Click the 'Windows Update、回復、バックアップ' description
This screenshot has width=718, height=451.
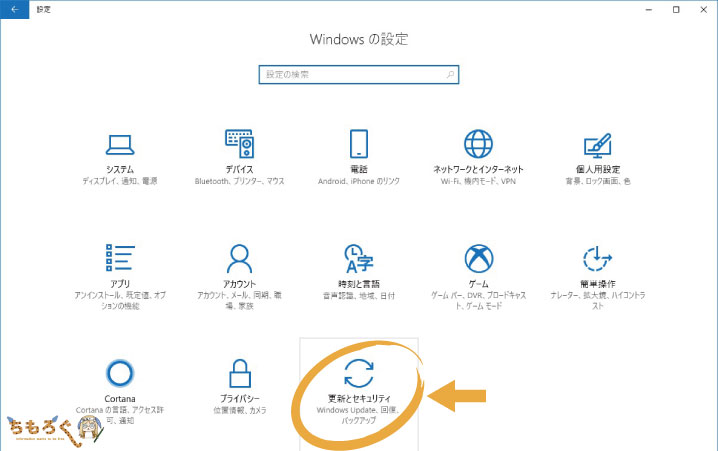(359, 415)
